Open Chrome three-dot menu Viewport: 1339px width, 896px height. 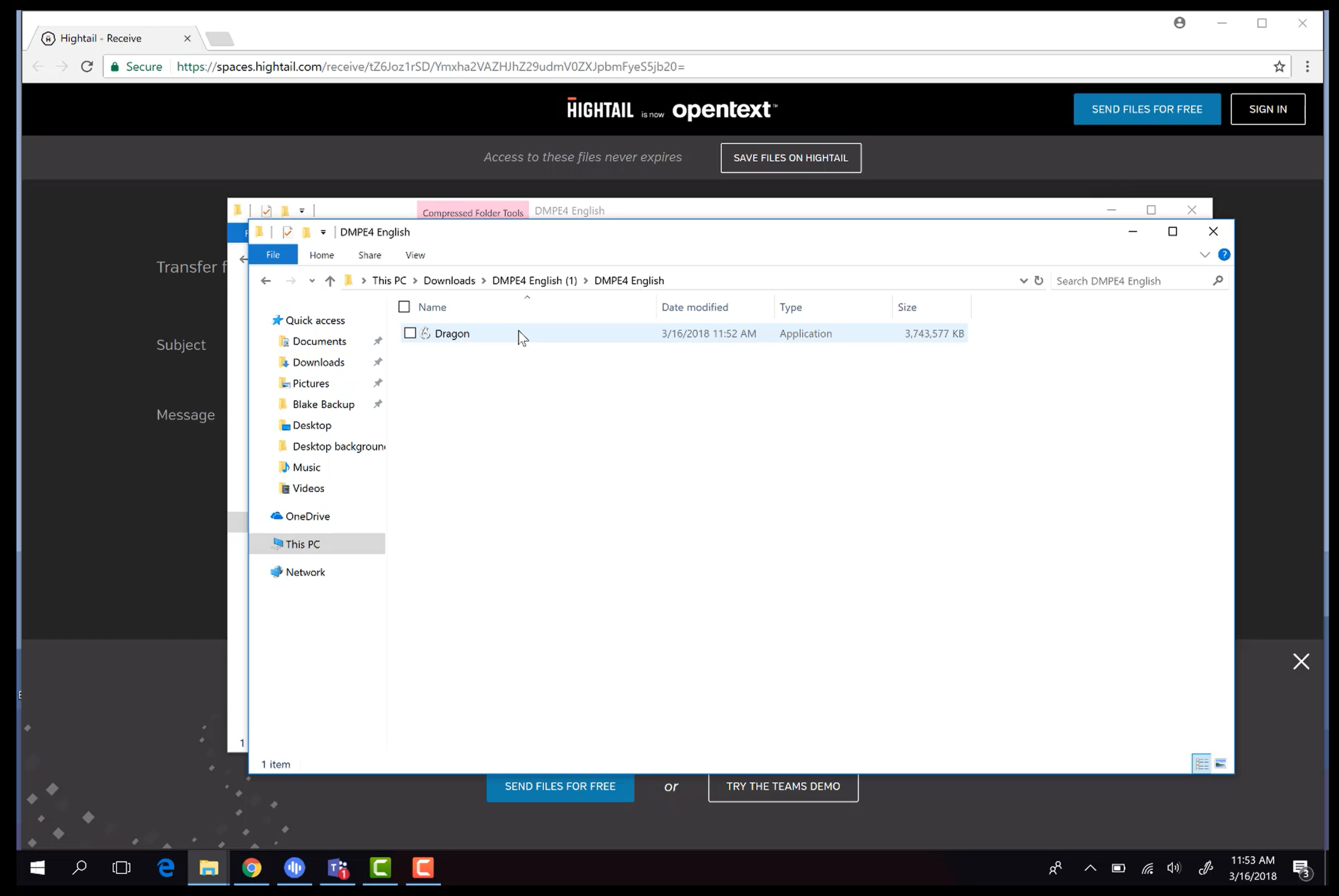click(1307, 67)
